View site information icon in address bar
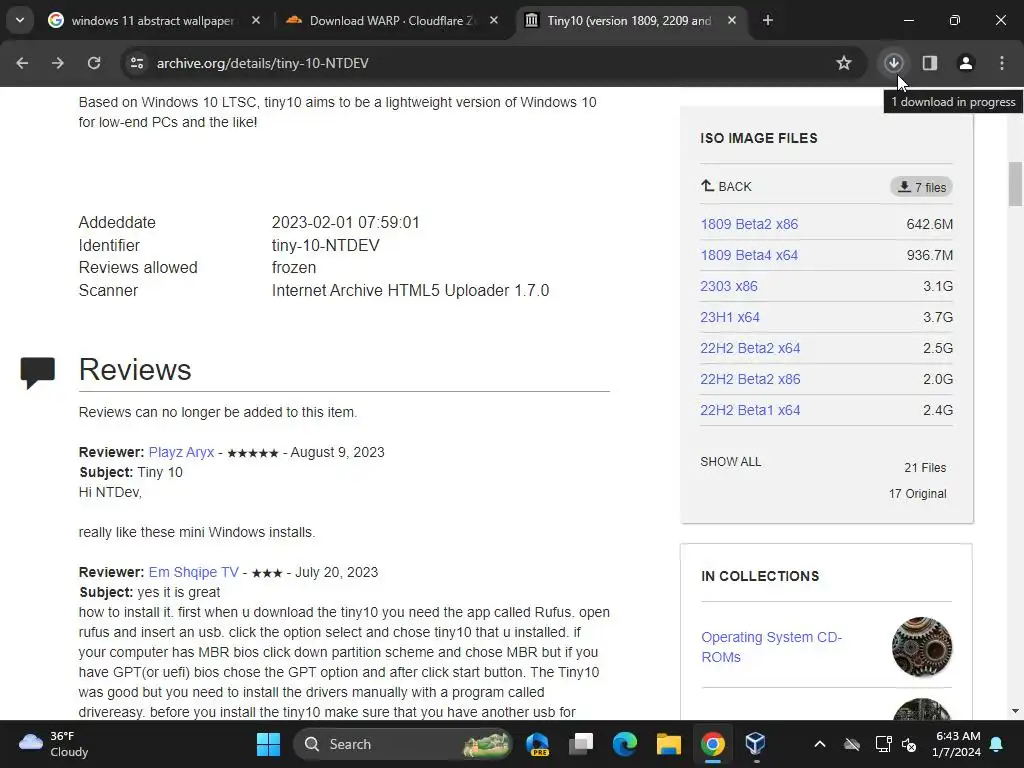Viewport: 1024px width, 768px height. (x=137, y=63)
